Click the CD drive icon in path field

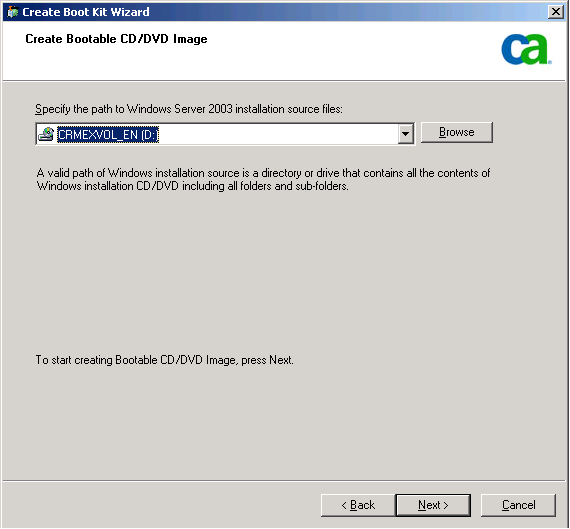pos(46,135)
